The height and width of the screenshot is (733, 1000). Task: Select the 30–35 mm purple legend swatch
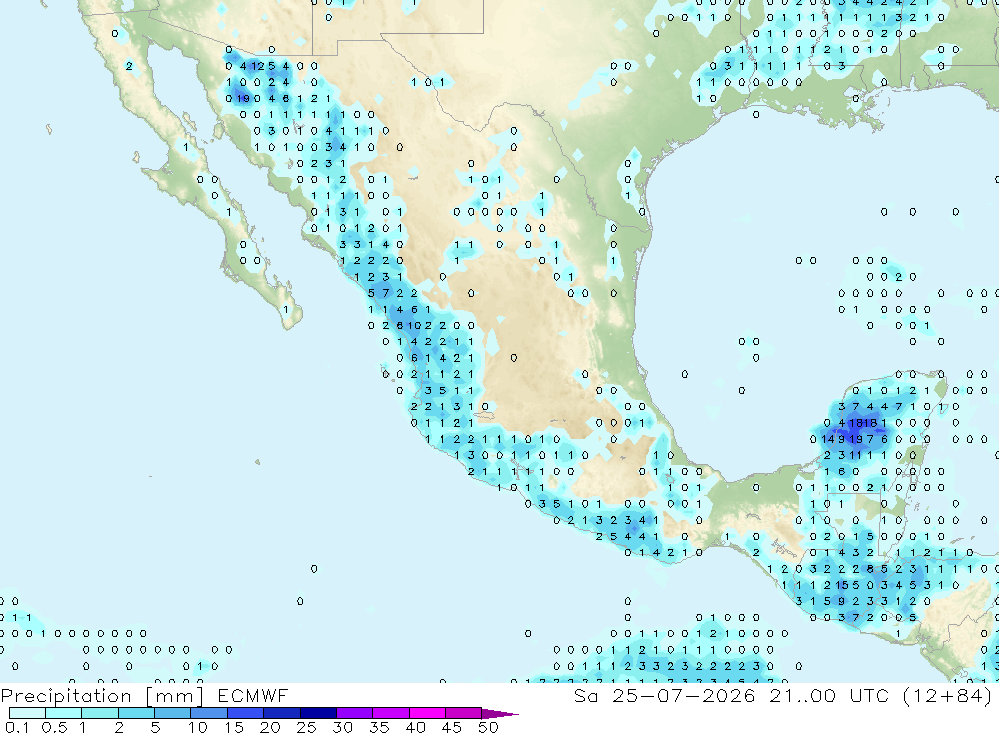tap(355, 713)
